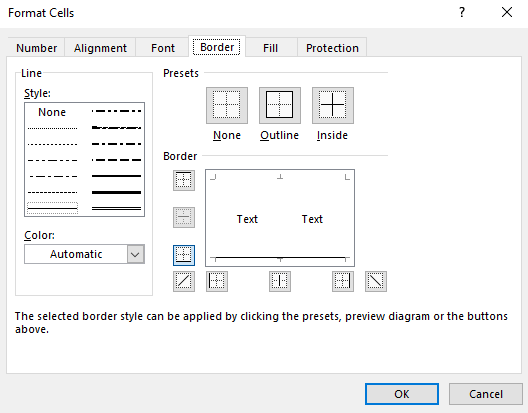Viewport: 528px width, 413px height.
Task: Select the medium dash-dot line style
Action: 117,144
